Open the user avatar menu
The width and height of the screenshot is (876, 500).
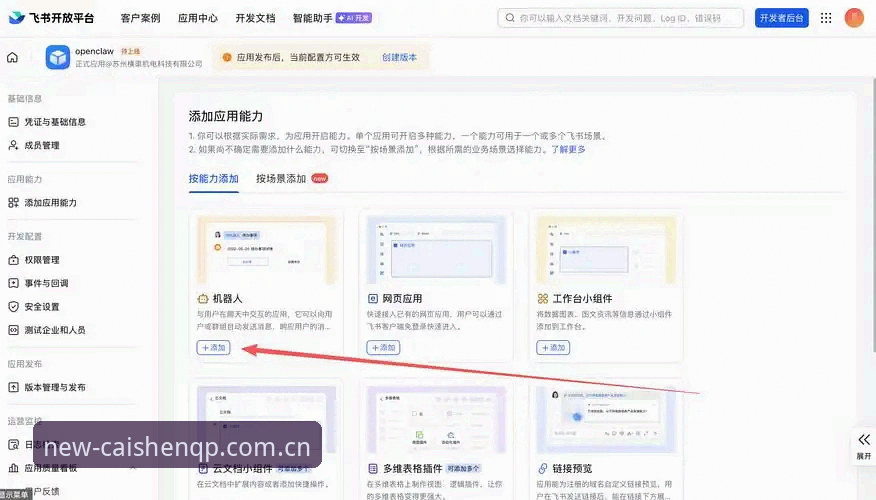coord(854,18)
